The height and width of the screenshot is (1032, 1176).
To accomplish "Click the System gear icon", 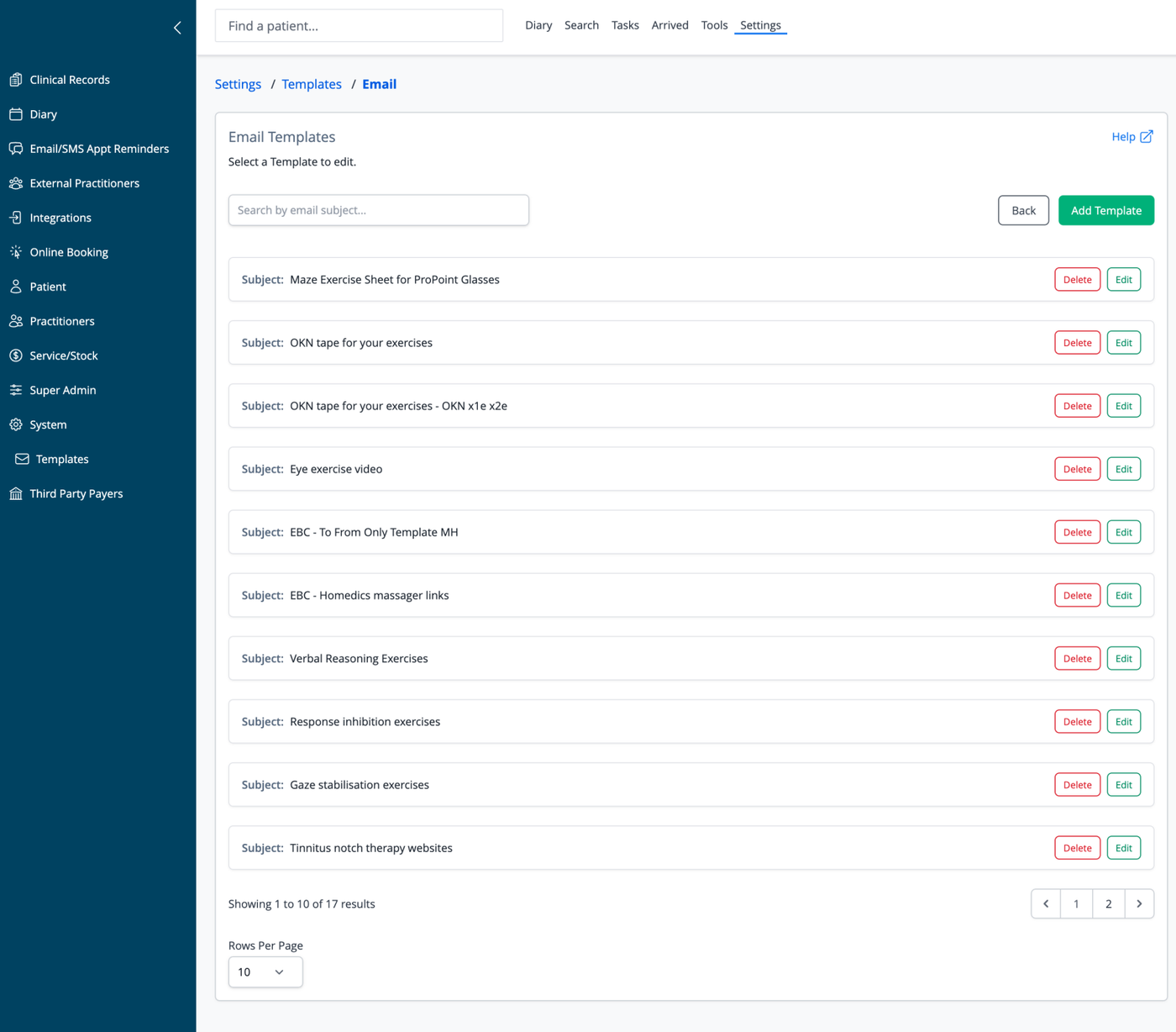I will [16, 424].
